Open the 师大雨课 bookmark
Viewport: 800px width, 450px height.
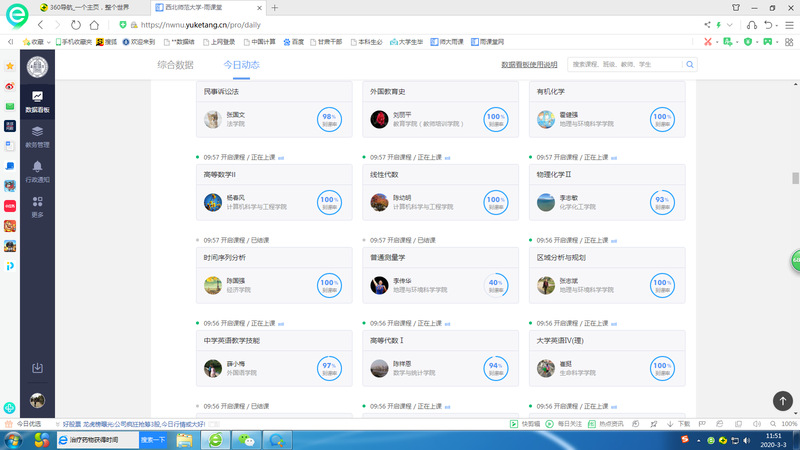pyautogui.click(x=447, y=42)
